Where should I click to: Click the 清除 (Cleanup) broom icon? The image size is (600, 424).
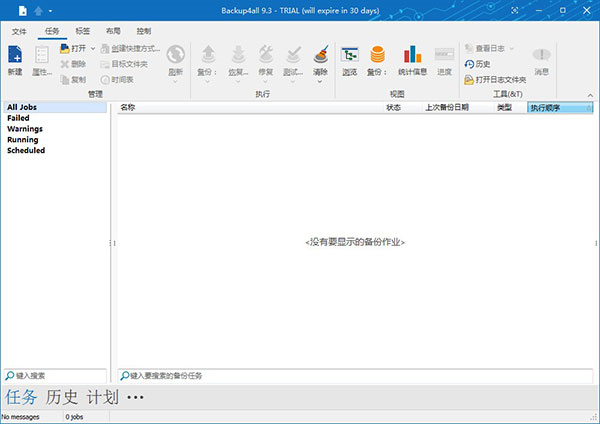pyautogui.click(x=321, y=54)
